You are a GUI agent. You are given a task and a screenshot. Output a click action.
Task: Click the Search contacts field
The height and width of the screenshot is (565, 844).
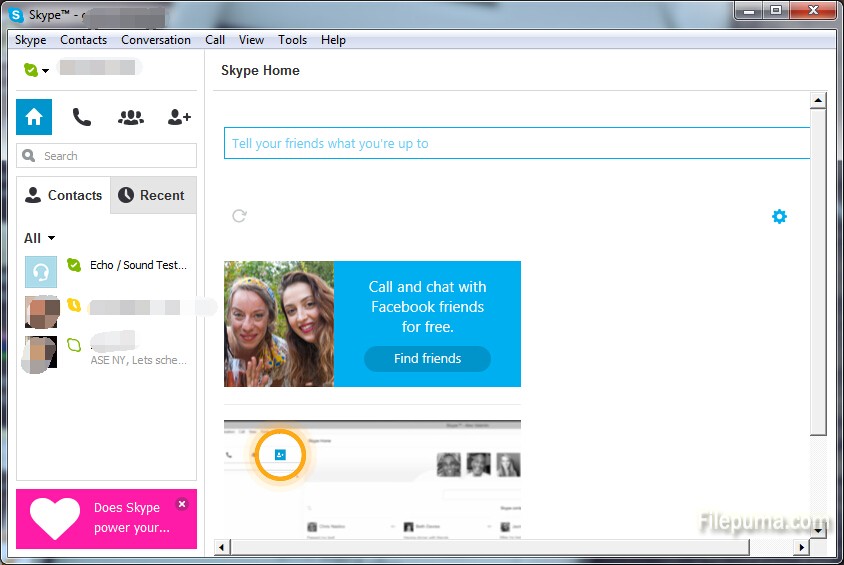coord(107,156)
